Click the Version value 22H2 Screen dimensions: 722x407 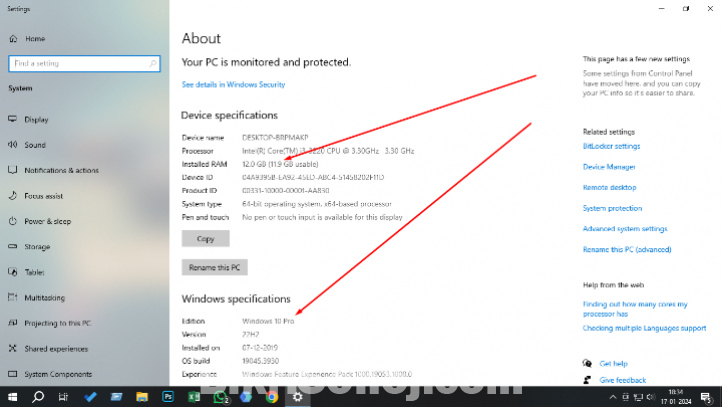(x=251, y=335)
